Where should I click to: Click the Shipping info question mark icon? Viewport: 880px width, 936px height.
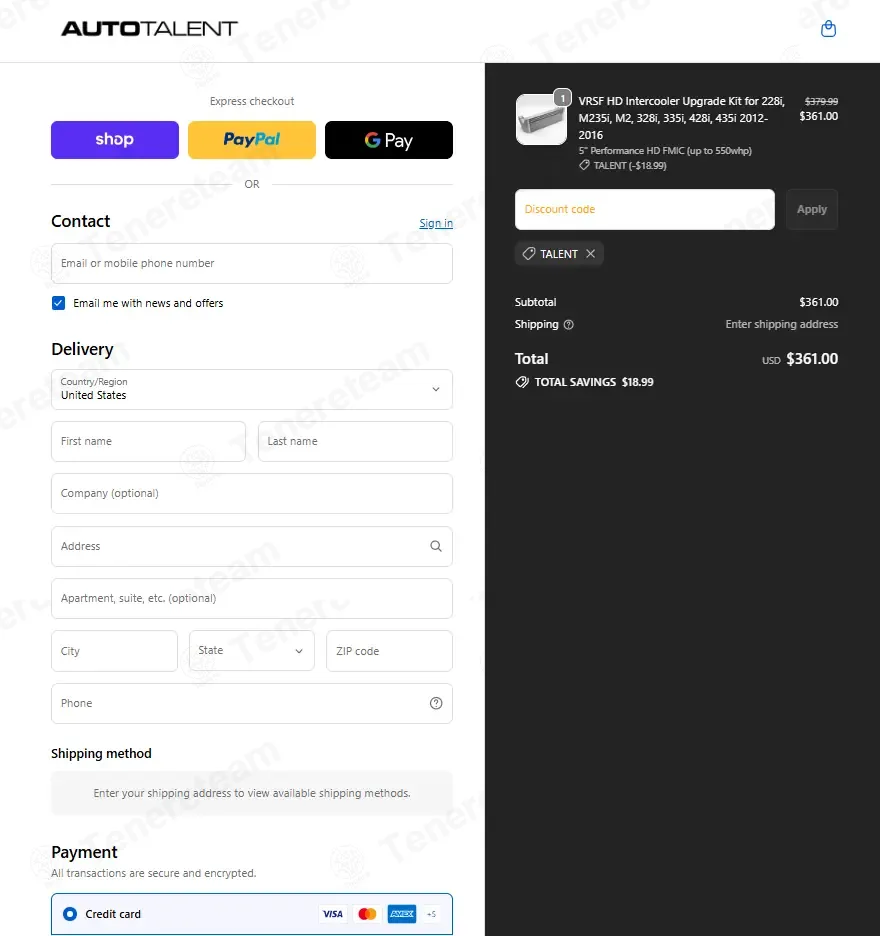click(x=568, y=325)
